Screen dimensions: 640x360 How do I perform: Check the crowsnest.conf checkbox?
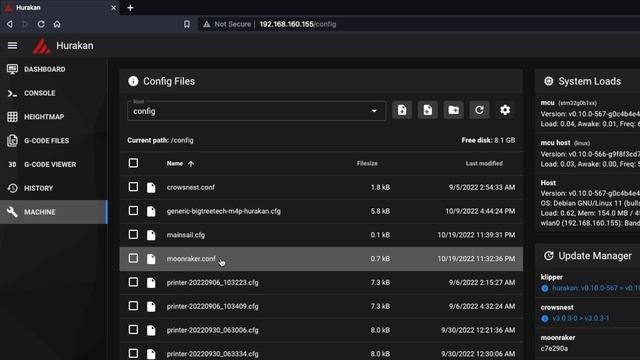tap(133, 187)
